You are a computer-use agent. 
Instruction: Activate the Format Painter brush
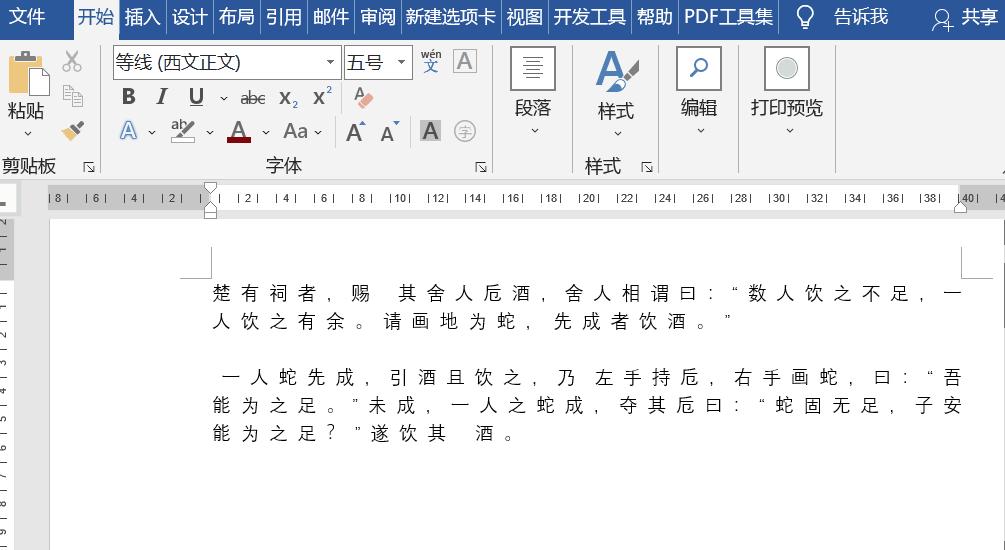pos(72,131)
